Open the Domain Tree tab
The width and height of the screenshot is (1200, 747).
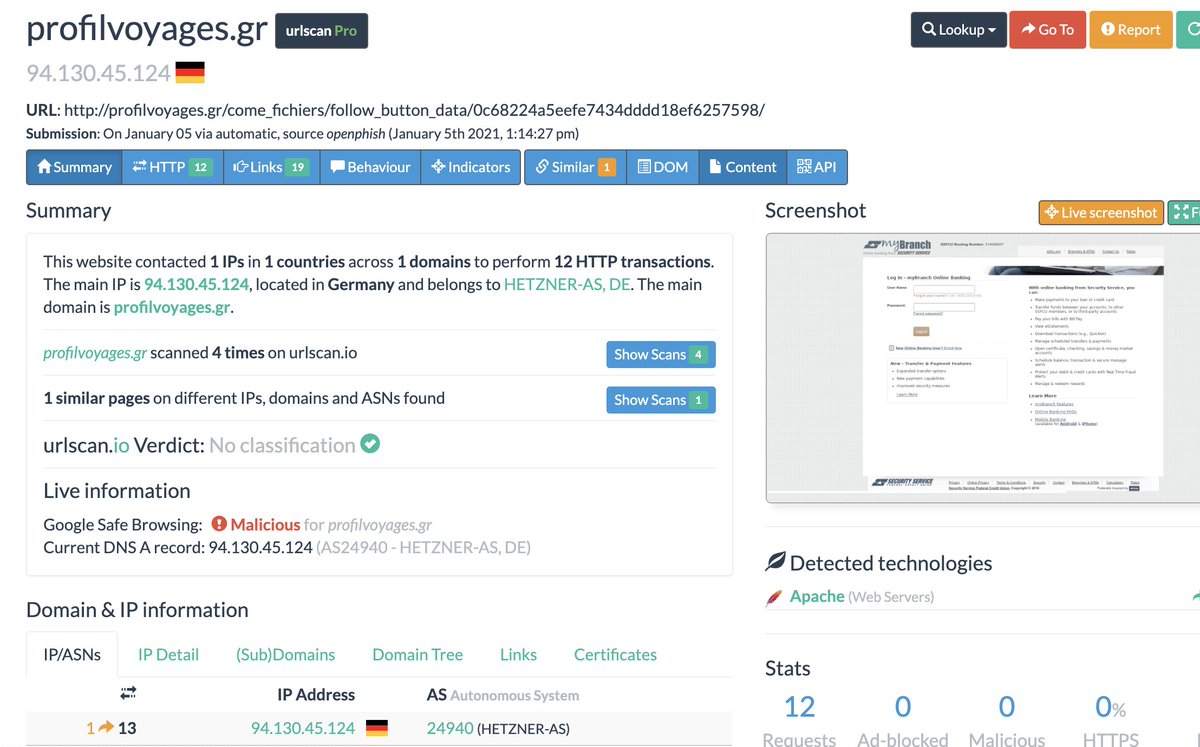point(417,654)
